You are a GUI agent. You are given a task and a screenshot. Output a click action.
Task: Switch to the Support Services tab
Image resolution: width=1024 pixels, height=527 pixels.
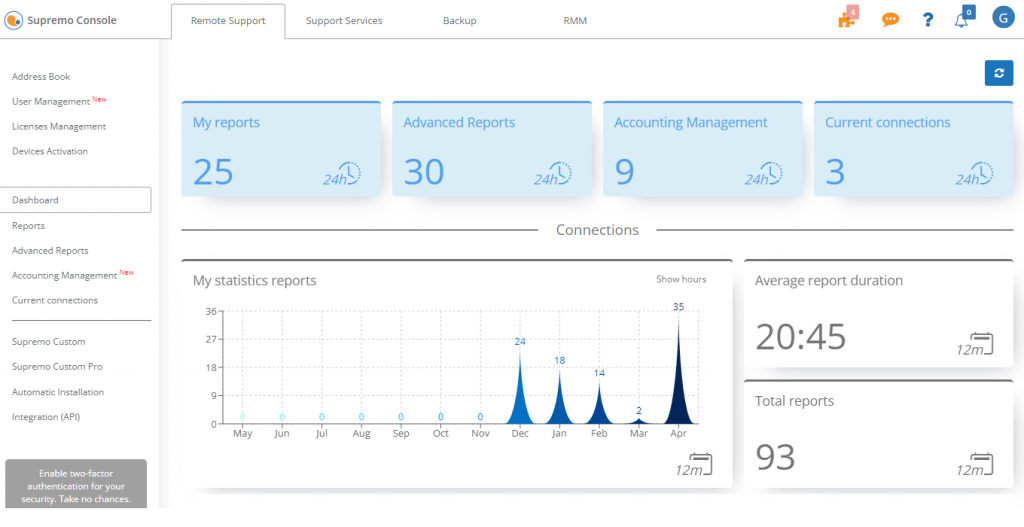pos(344,21)
